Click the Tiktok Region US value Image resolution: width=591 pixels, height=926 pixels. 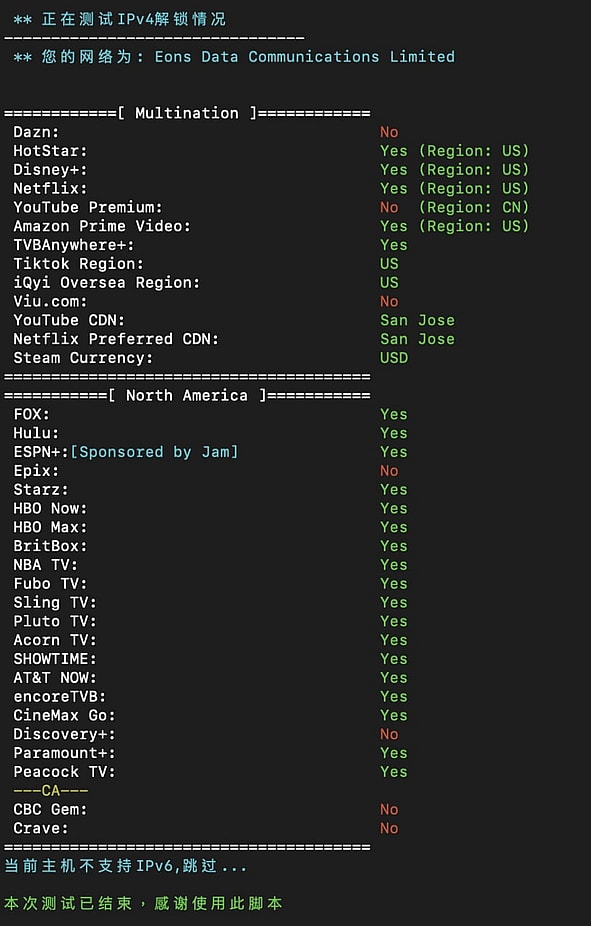(x=389, y=263)
